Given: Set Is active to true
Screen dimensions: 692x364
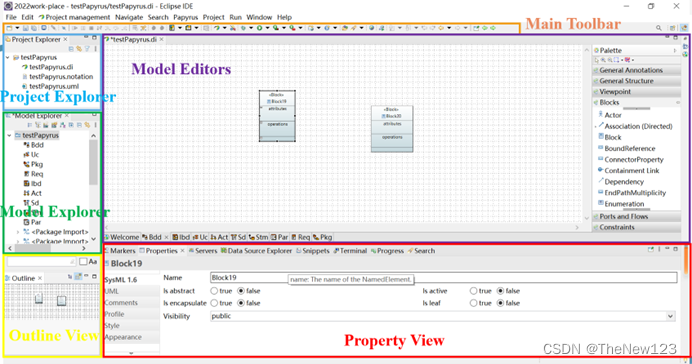Looking at the screenshot, I should pos(474,291).
